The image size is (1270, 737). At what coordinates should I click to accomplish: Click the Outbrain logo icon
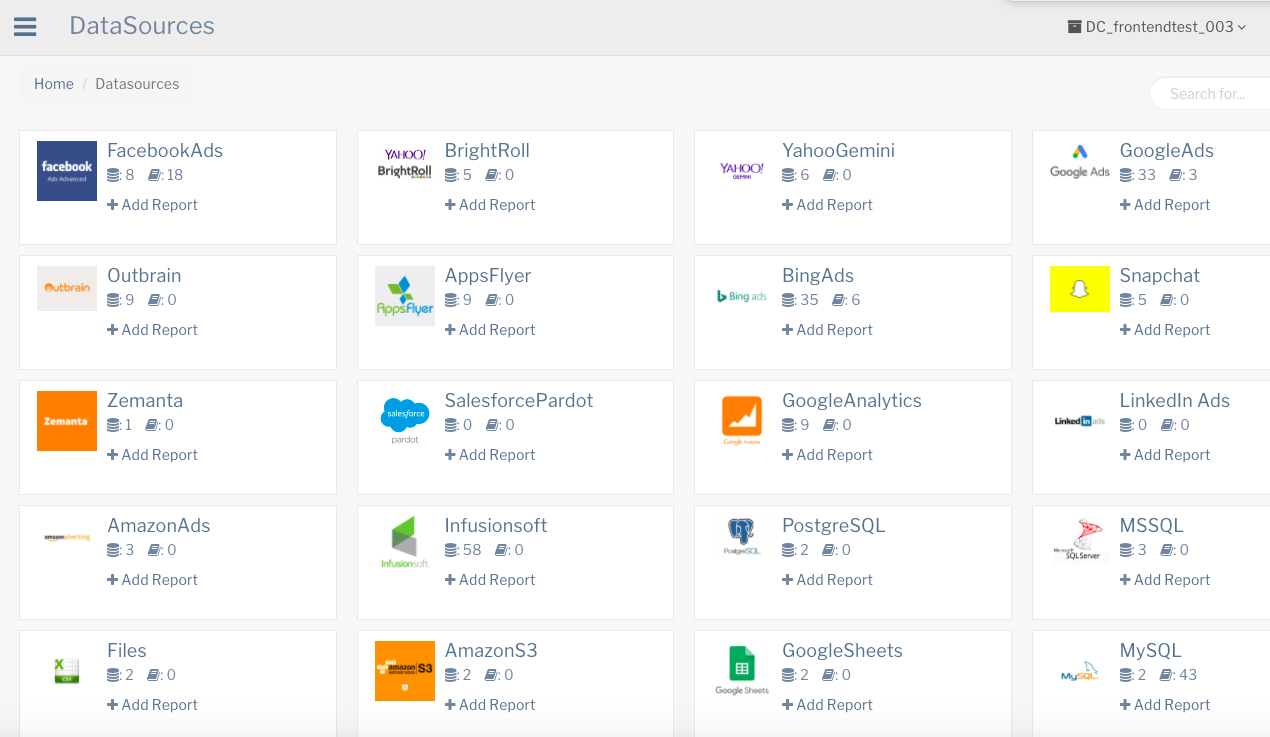tap(67, 288)
